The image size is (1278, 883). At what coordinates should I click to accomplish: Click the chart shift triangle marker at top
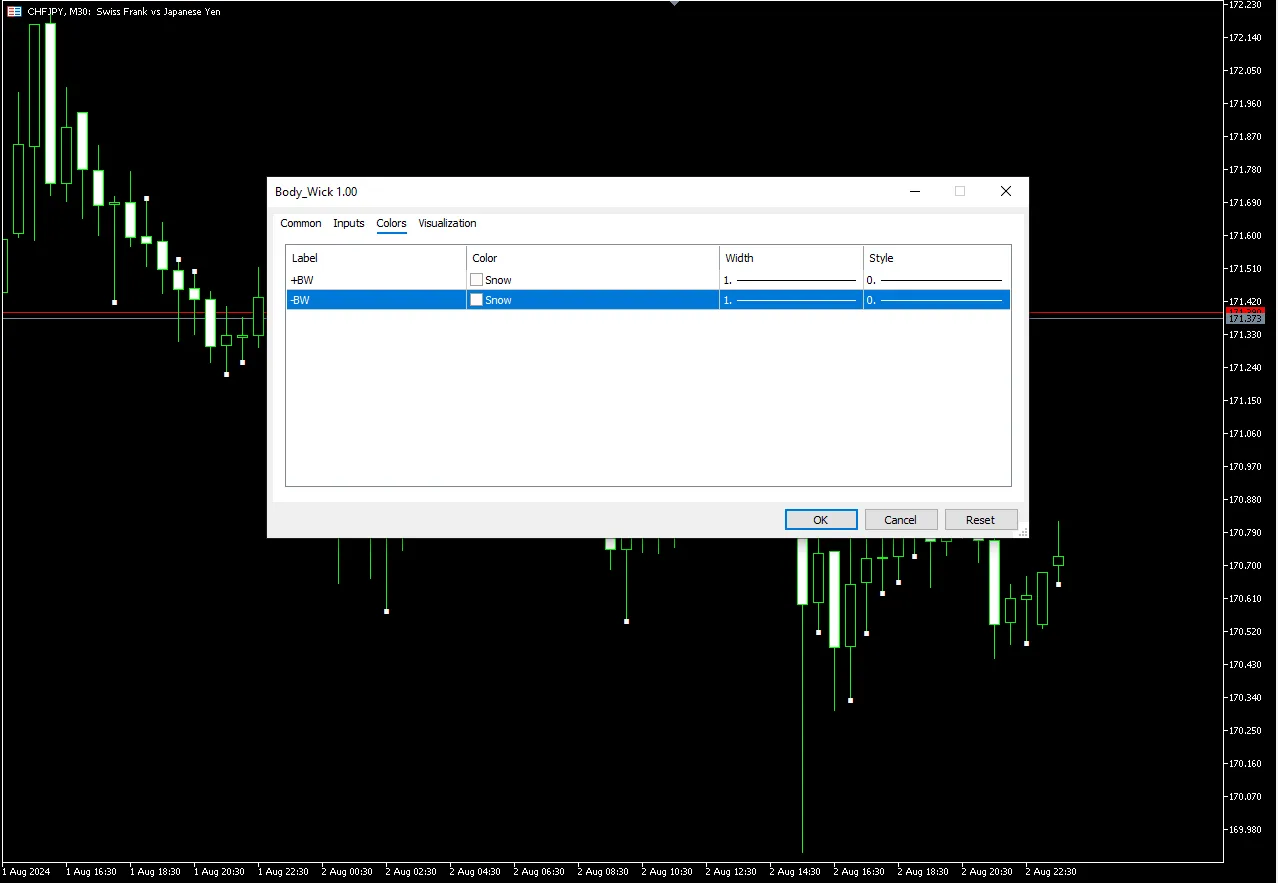point(674,4)
